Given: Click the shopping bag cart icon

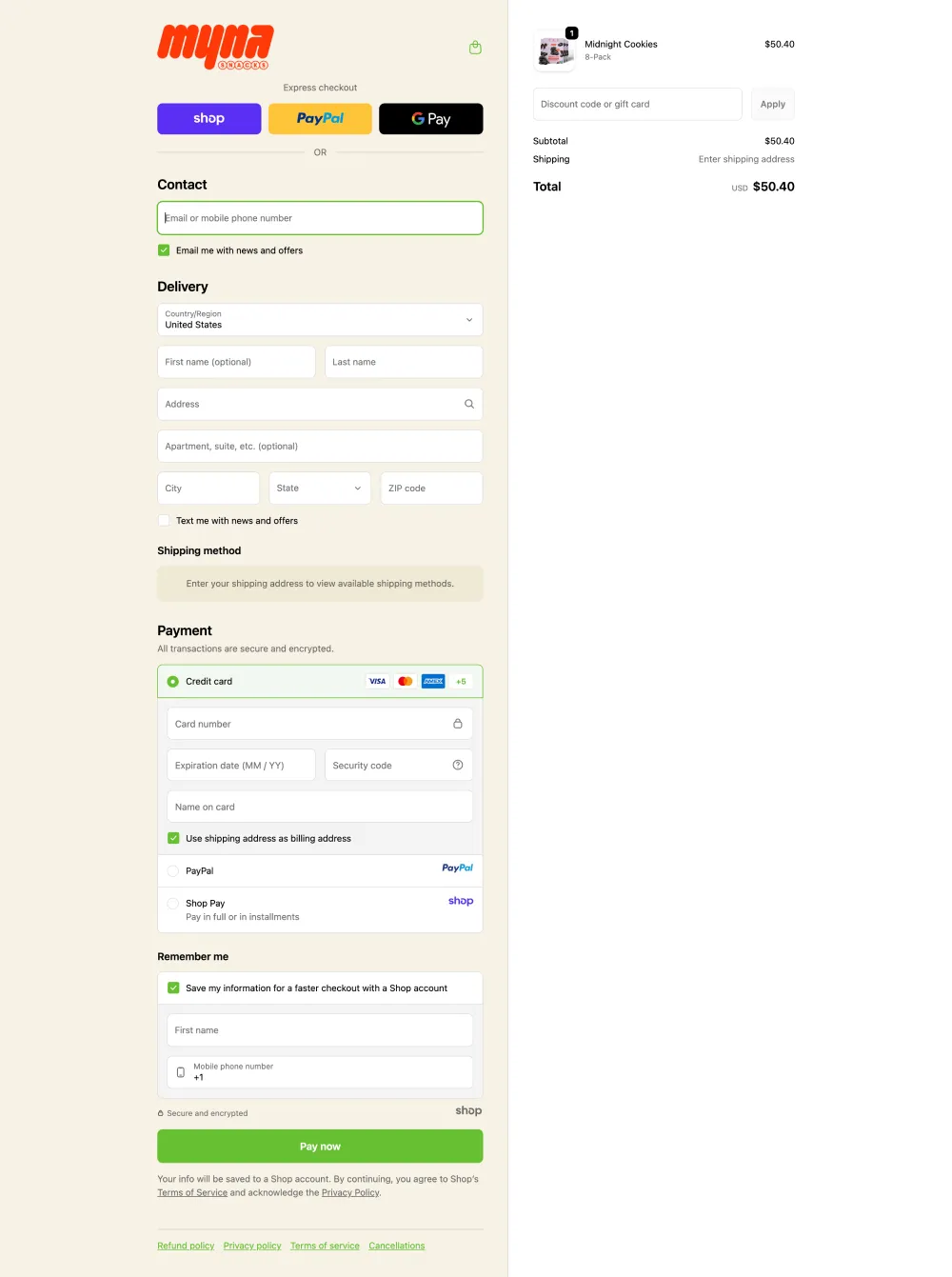Looking at the screenshot, I should (475, 48).
